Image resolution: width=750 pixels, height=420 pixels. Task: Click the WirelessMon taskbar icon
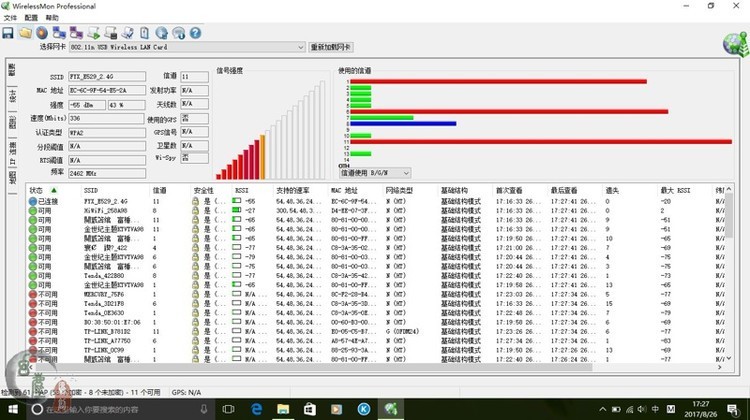pyautogui.click(x=391, y=409)
